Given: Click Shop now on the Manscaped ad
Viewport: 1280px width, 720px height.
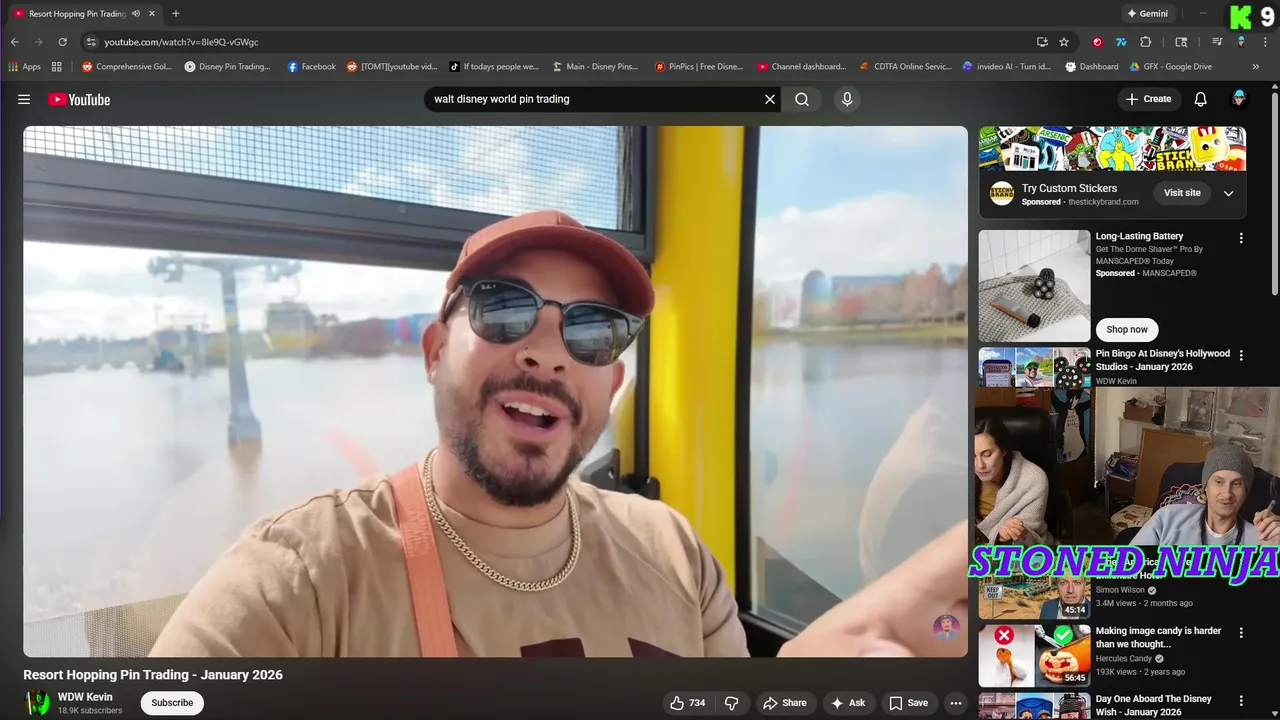Looking at the screenshot, I should [x=1127, y=329].
